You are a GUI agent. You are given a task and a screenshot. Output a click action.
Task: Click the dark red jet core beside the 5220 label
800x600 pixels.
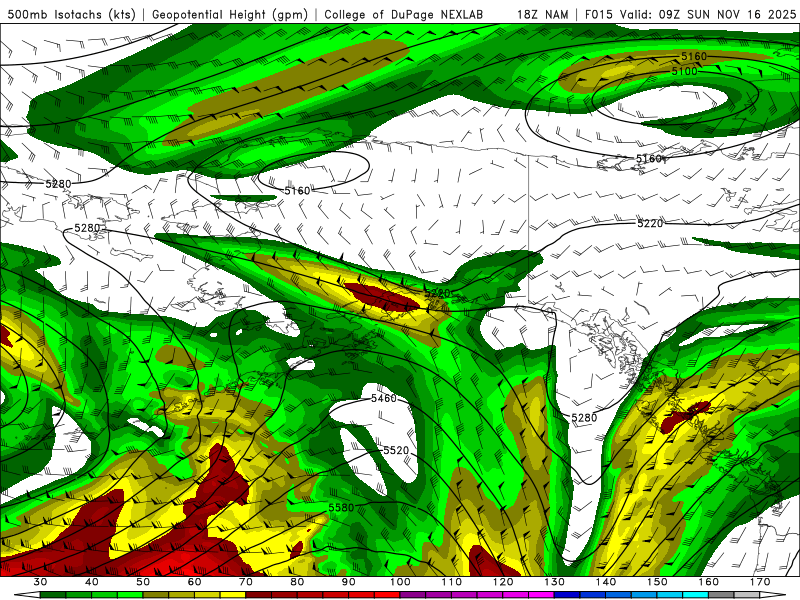pos(383,298)
